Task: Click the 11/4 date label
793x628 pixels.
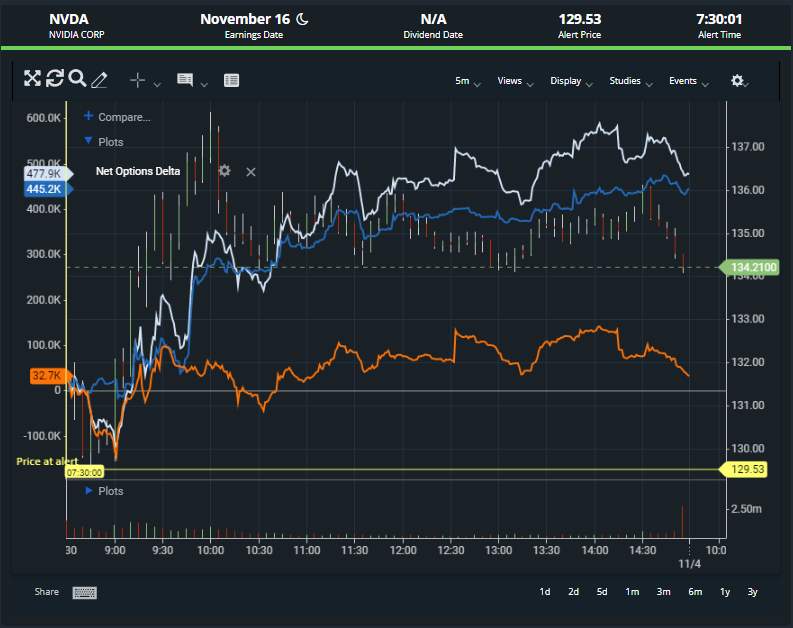Action: tap(689, 564)
